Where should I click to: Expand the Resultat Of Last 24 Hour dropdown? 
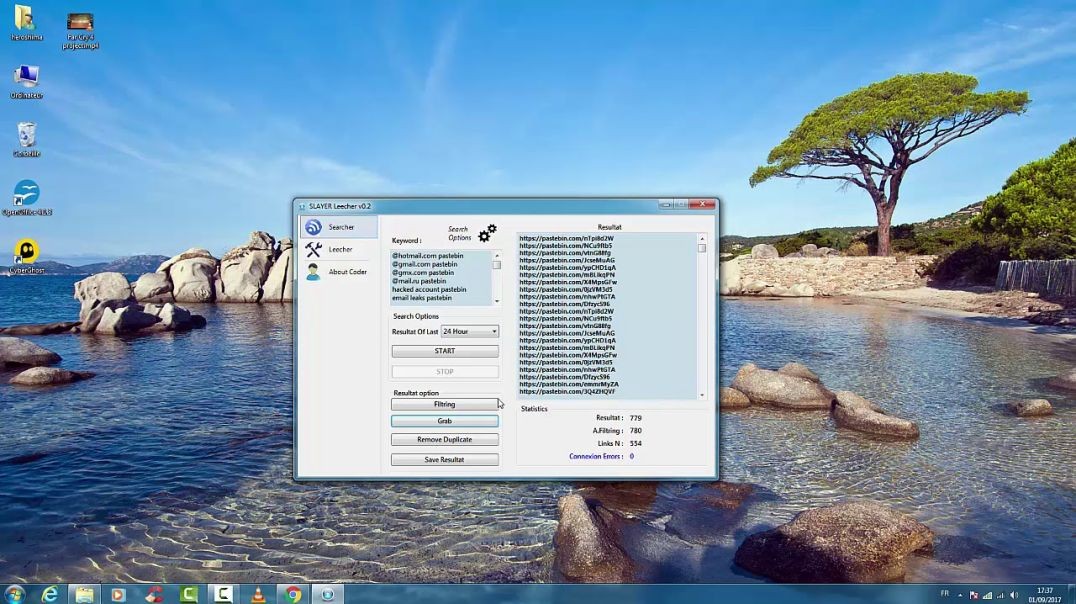point(470,332)
